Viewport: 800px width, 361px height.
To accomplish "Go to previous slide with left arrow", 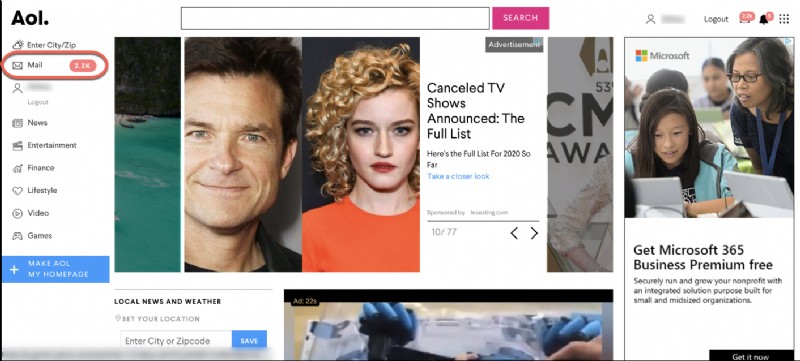I will pos(514,234).
